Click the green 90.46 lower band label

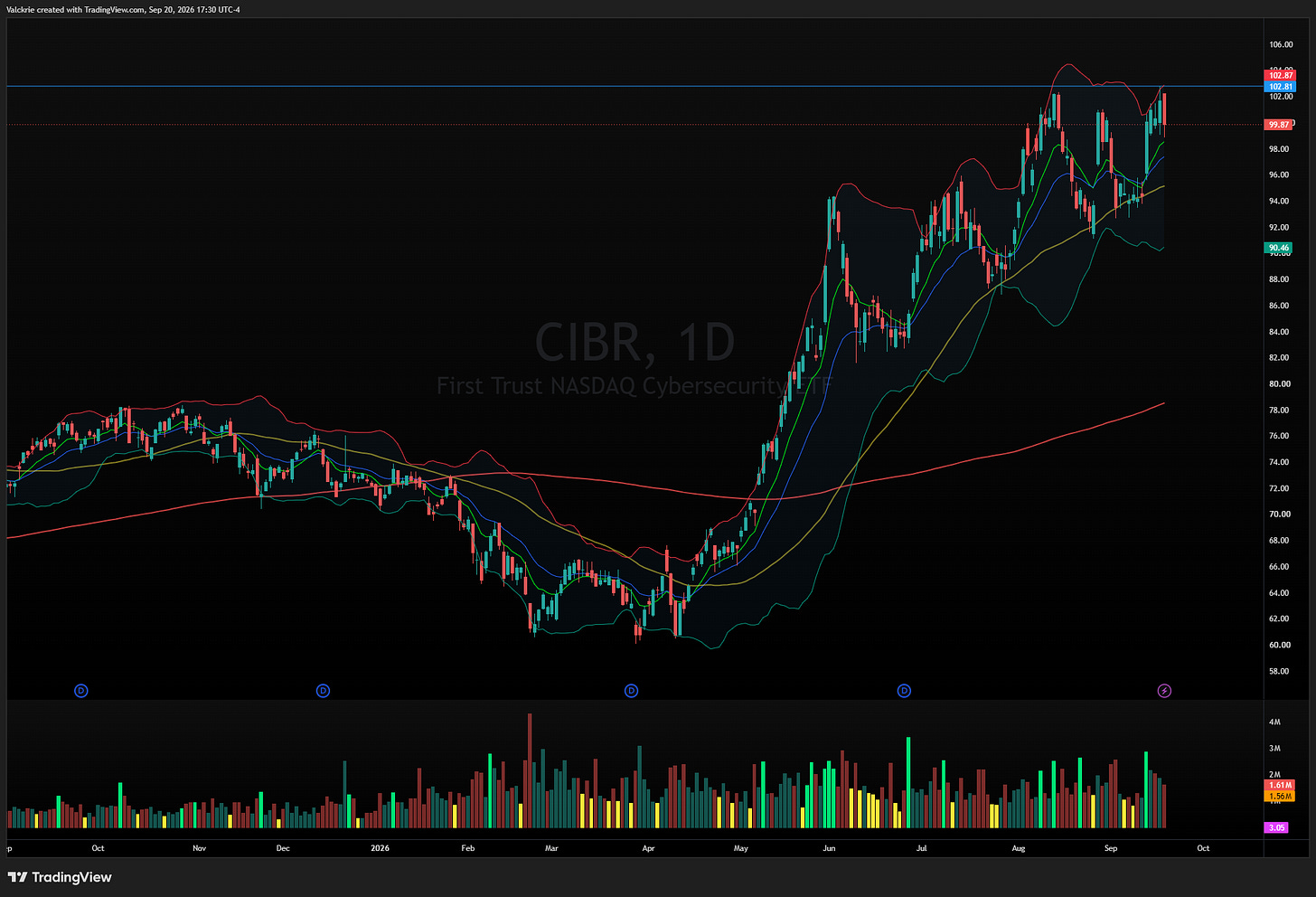[x=1279, y=247]
